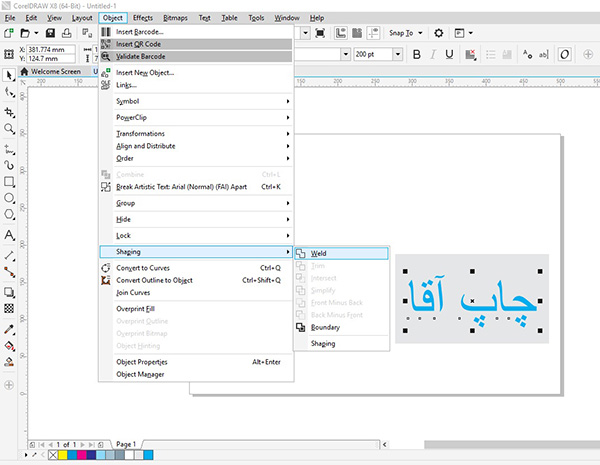Open the font size dropdown
The width and height of the screenshot is (600, 465).
tap(398, 54)
